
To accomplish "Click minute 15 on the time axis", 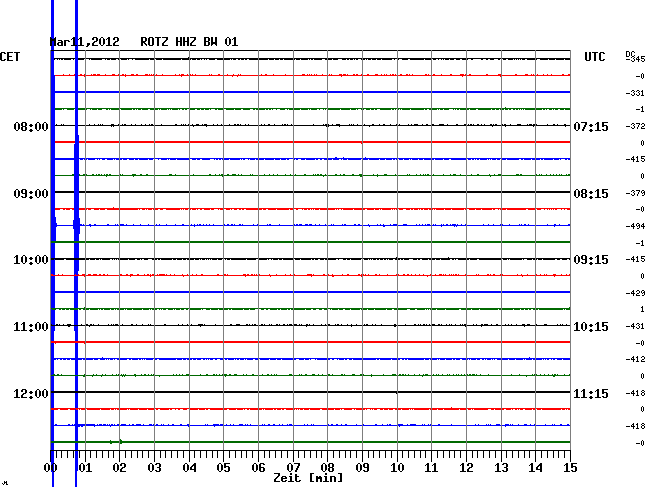I will (x=570, y=468).
